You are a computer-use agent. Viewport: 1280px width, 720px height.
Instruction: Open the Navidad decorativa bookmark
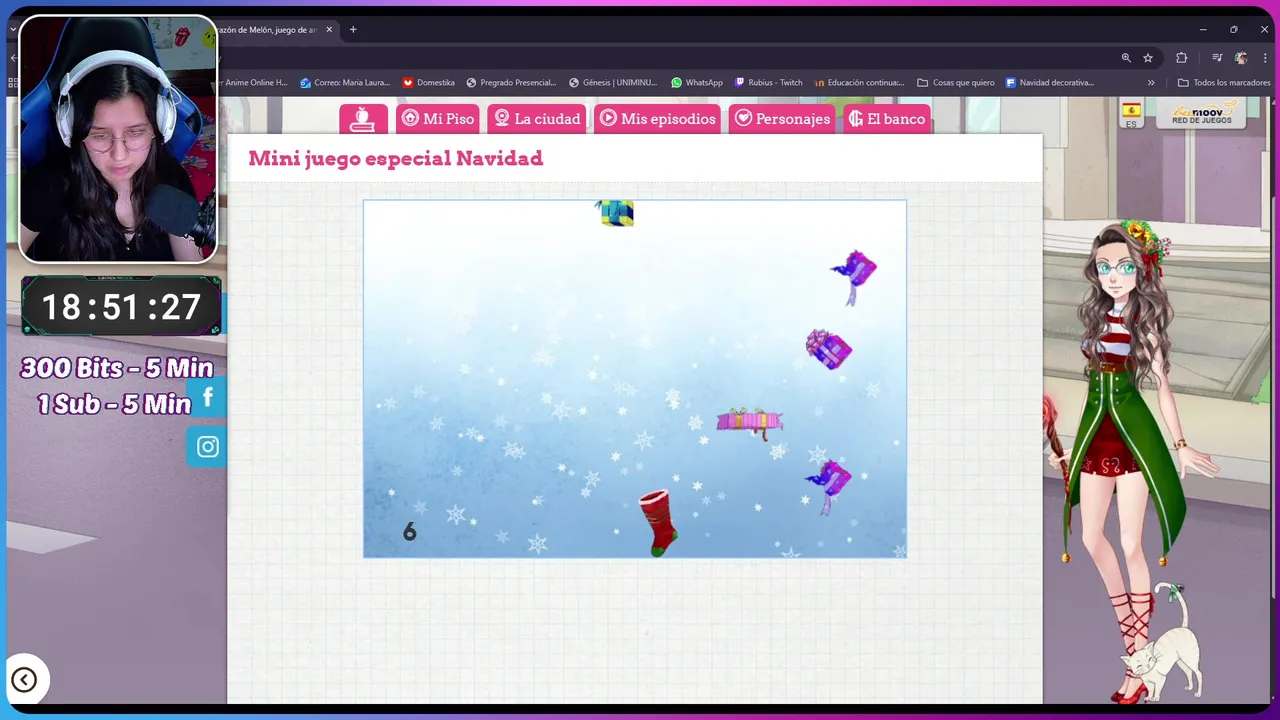point(1050,83)
